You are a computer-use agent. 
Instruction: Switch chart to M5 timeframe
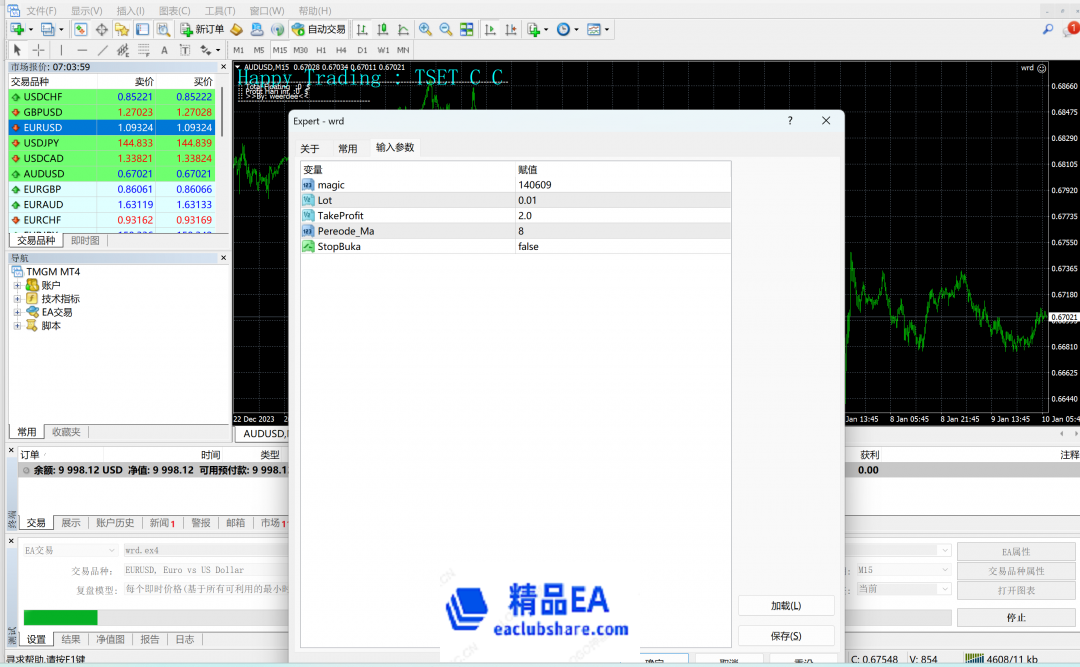[259, 49]
